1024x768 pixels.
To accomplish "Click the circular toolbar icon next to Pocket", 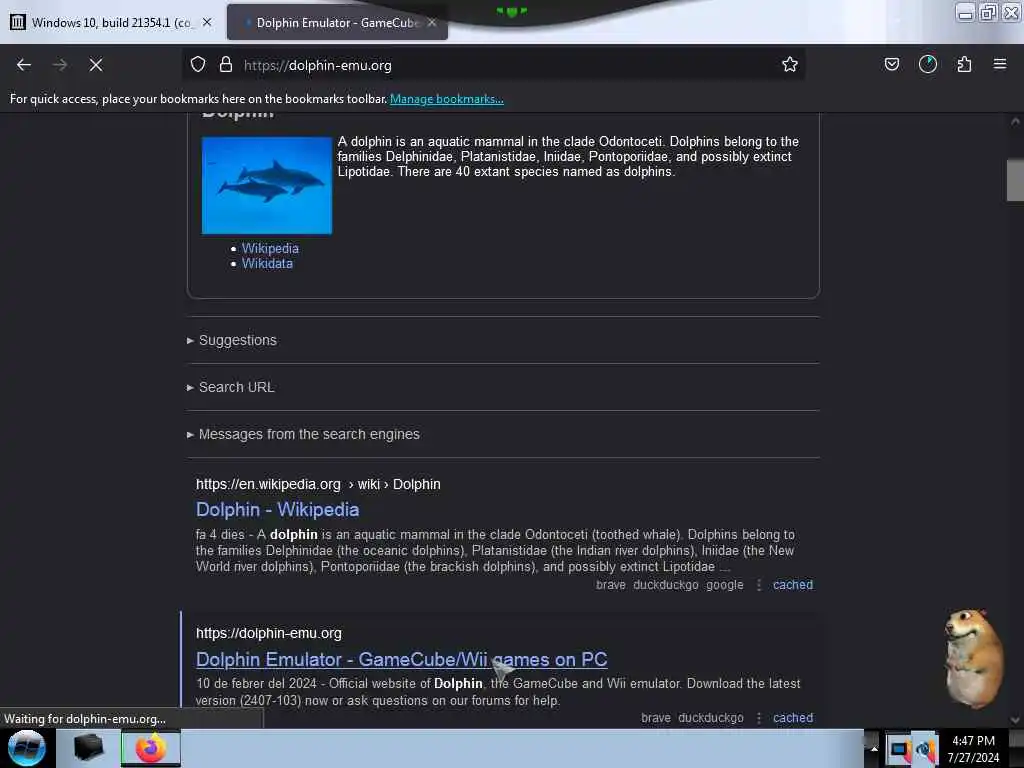I will [927, 65].
